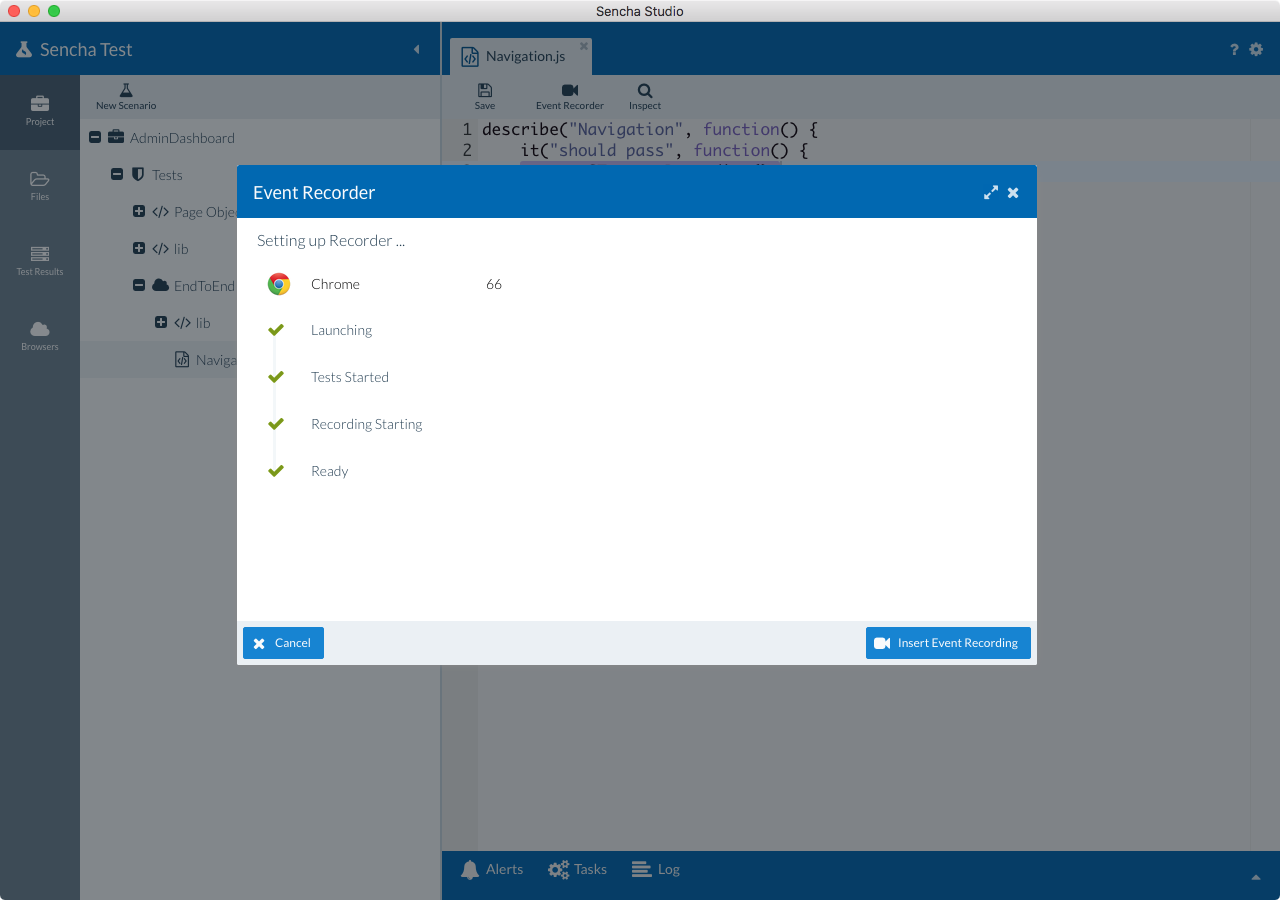Click the Tests Started status text

tap(350, 377)
